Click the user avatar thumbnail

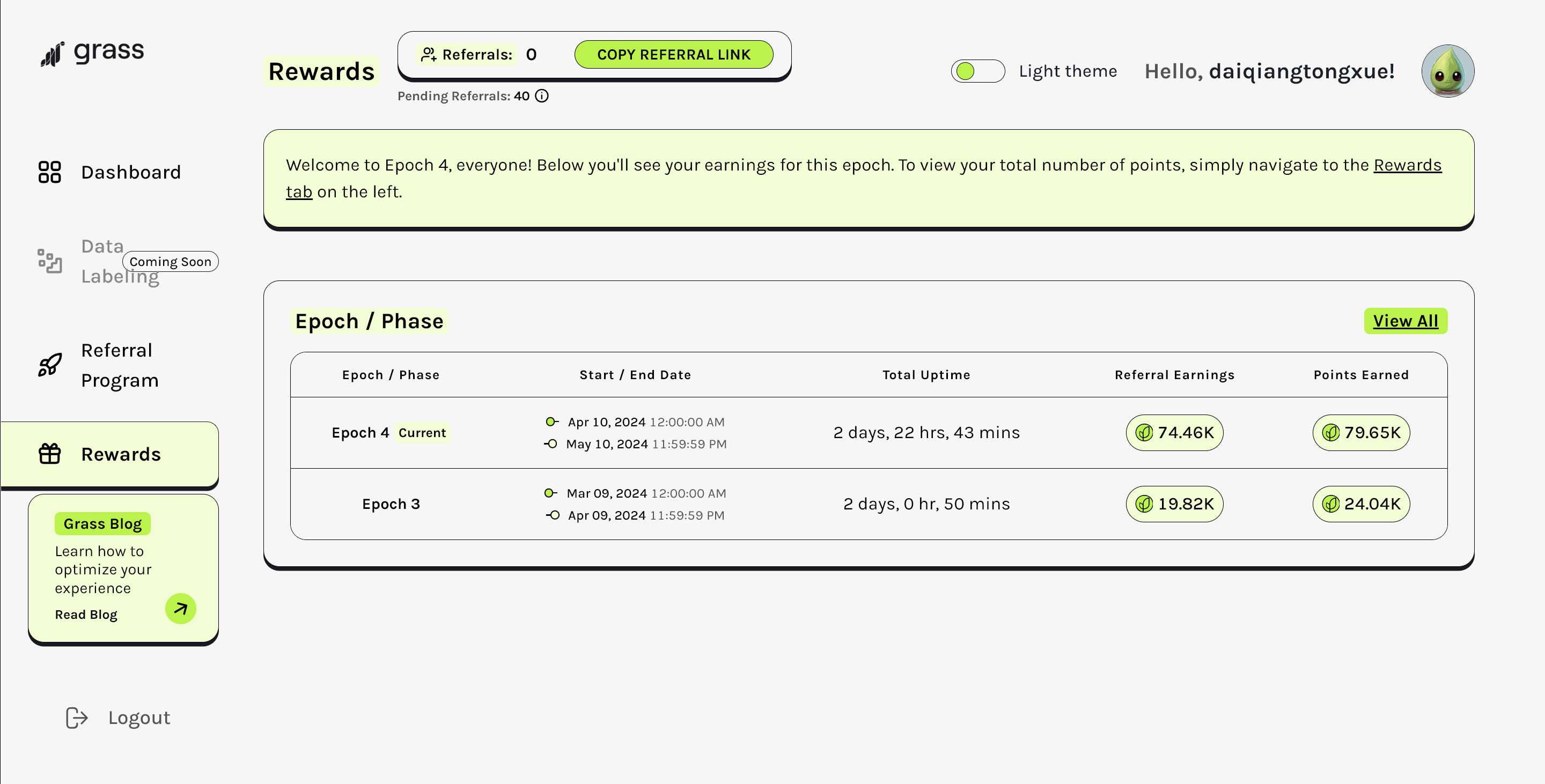pos(1447,71)
